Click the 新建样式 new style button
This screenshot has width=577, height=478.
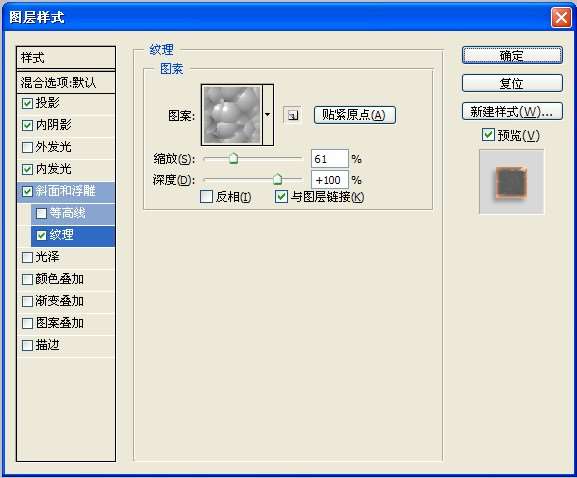(512, 111)
